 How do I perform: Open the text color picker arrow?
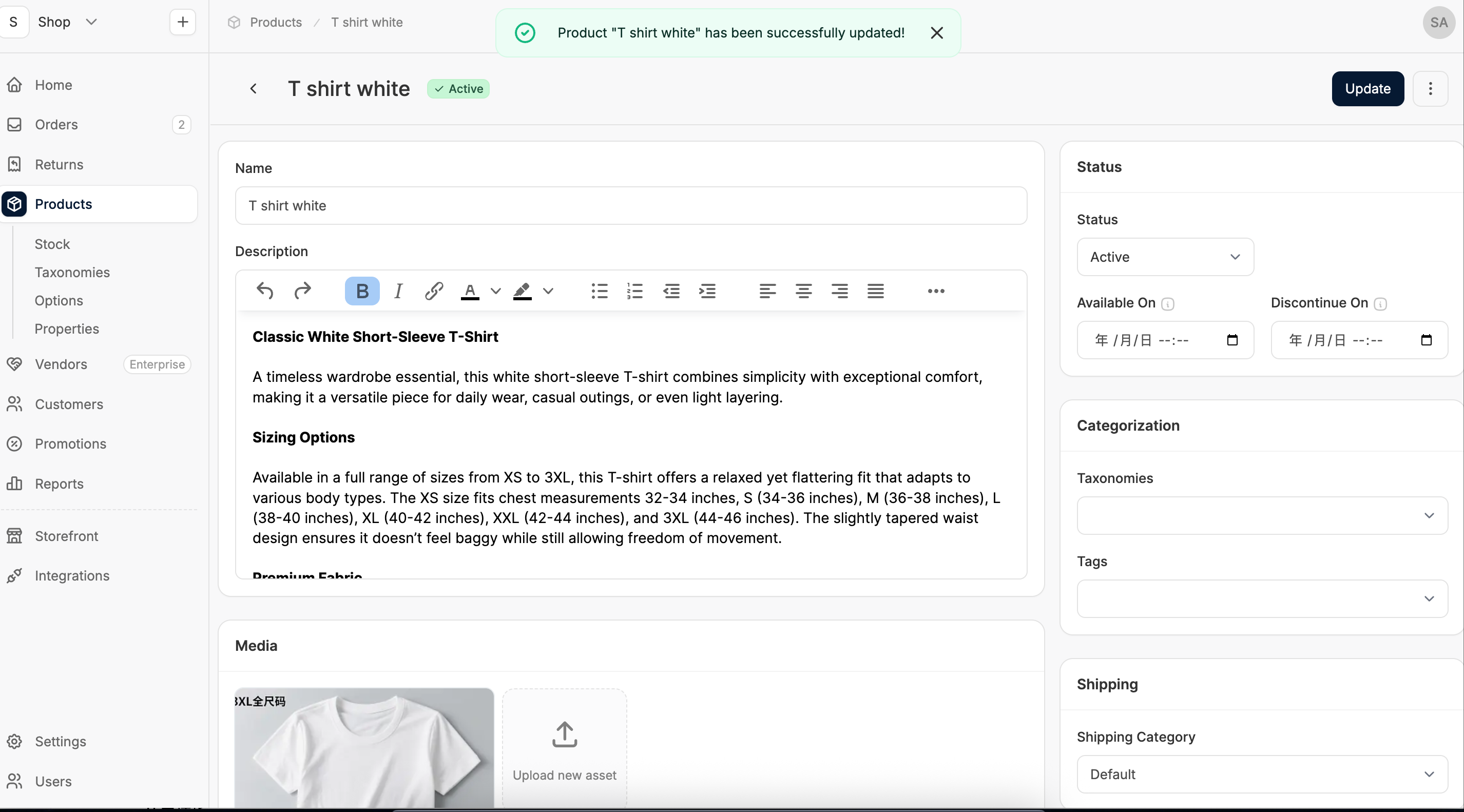click(495, 291)
